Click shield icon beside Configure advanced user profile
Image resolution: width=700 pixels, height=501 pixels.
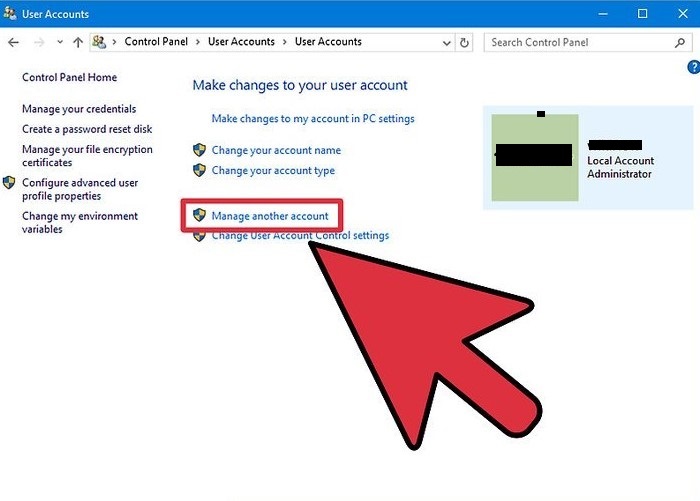[9, 183]
